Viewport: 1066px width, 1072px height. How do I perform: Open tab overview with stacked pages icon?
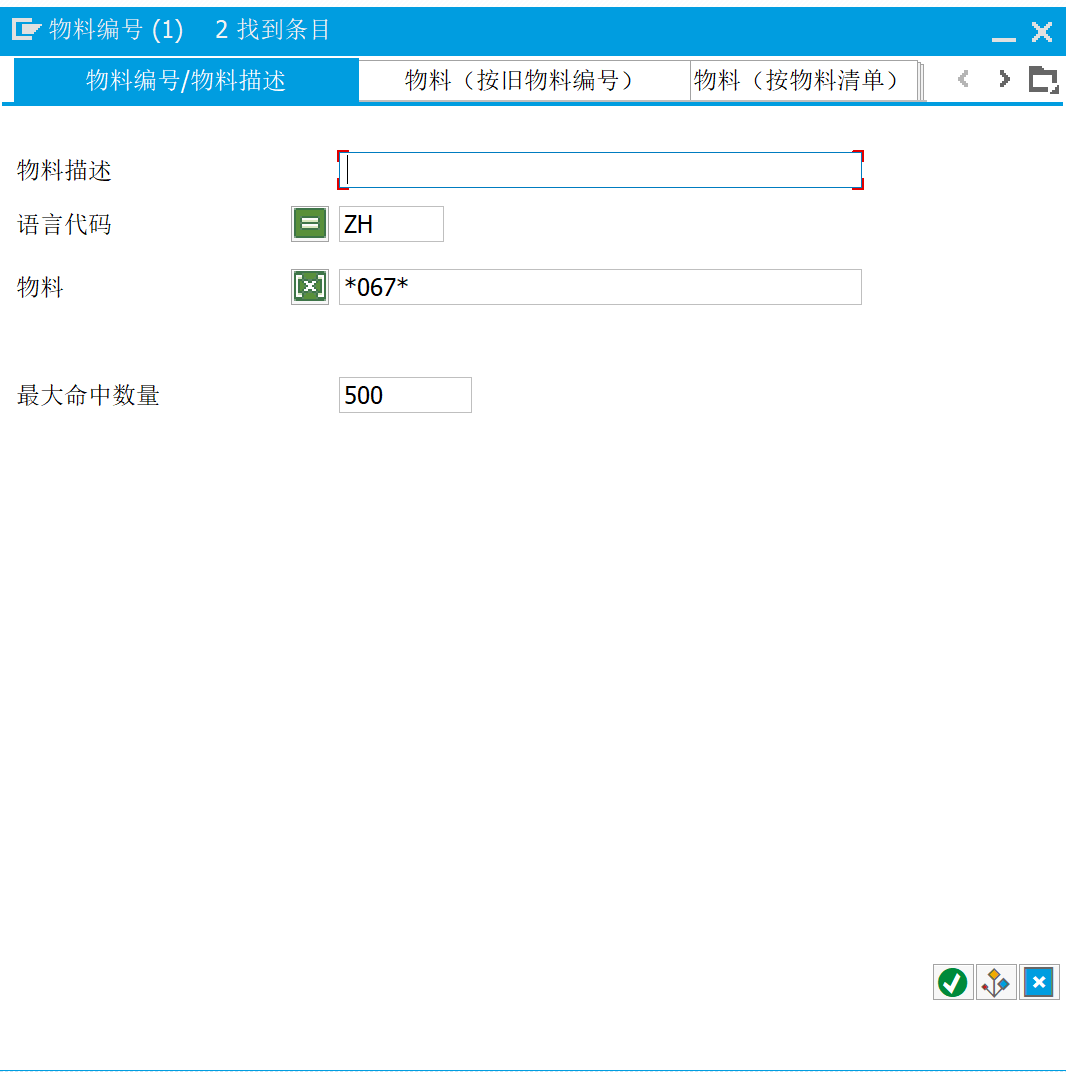point(1043,79)
